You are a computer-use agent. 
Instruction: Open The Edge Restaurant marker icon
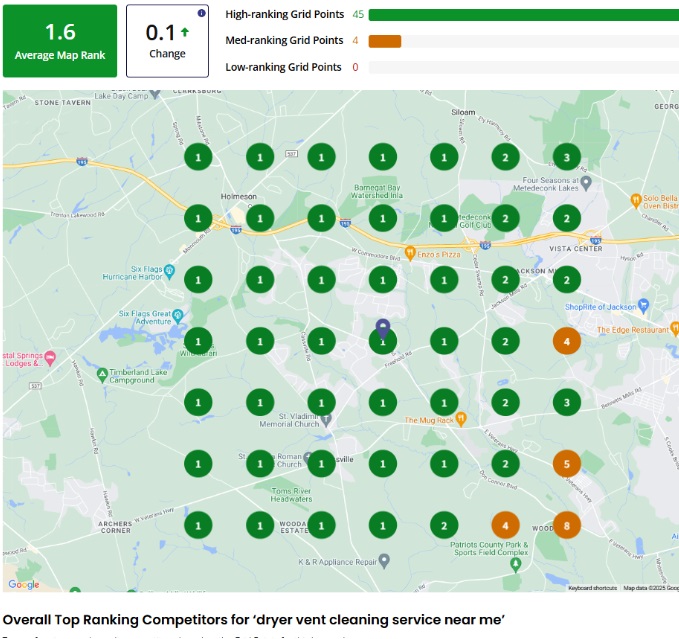[674, 329]
